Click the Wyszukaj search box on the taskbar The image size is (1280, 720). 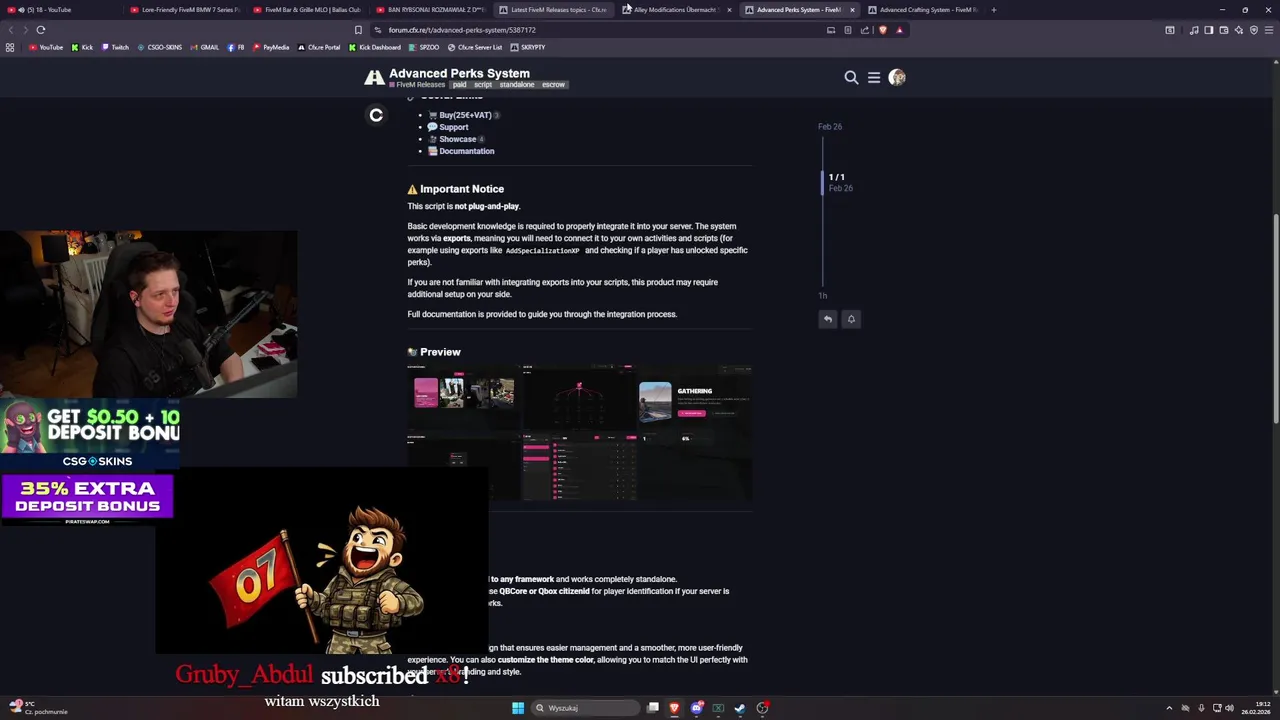(585, 708)
